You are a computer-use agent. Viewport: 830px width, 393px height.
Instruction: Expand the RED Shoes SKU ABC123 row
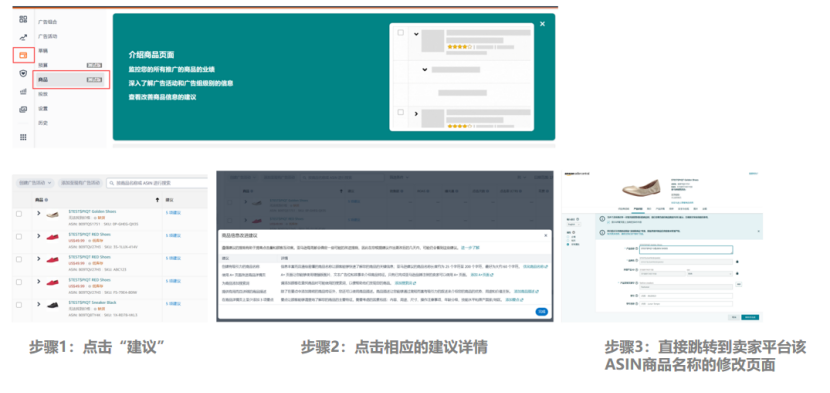click(39, 260)
